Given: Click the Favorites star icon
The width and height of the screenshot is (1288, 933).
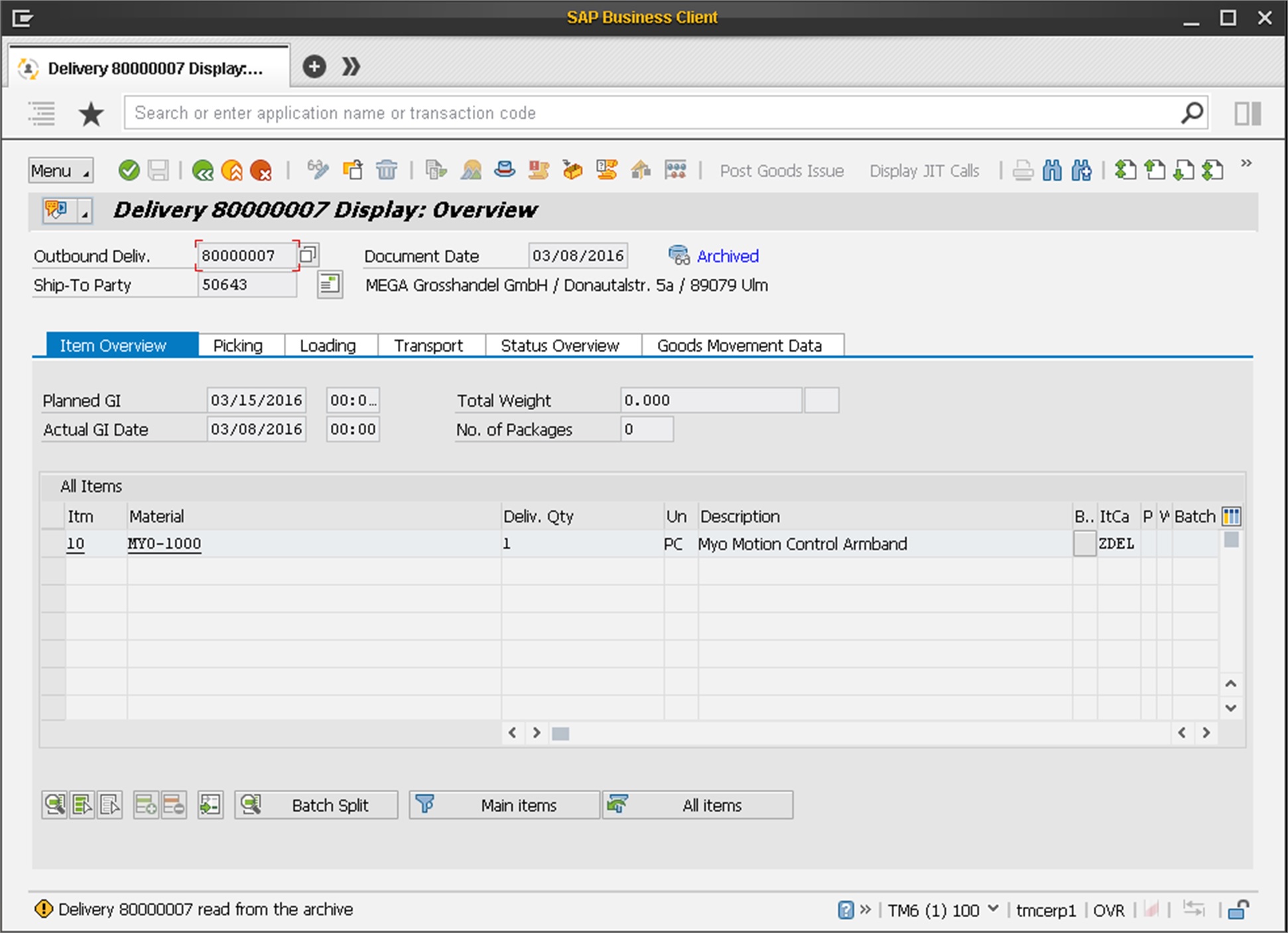Looking at the screenshot, I should coord(91,113).
